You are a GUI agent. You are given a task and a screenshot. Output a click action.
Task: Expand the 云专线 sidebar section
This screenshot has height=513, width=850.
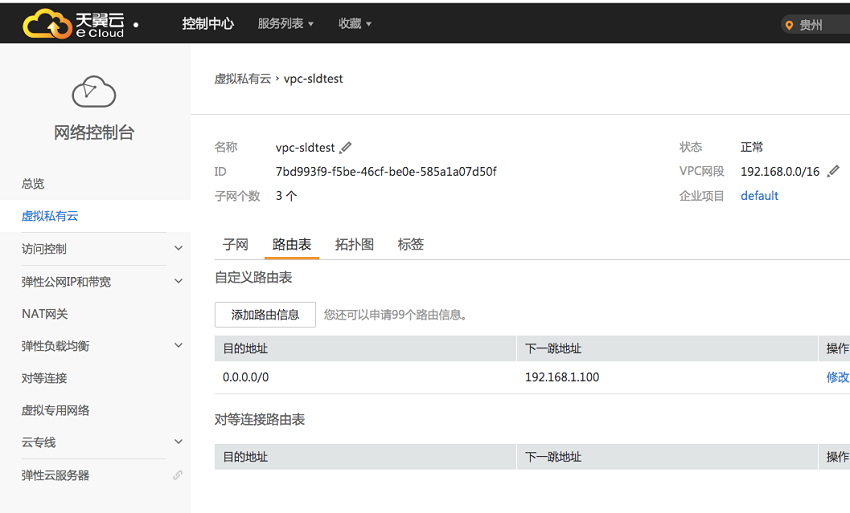[178, 441]
